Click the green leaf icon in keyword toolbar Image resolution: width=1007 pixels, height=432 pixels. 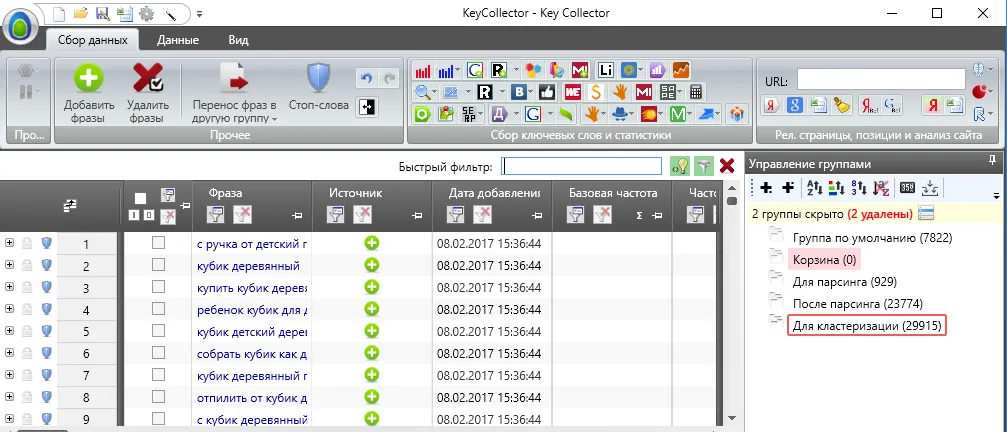(566, 114)
